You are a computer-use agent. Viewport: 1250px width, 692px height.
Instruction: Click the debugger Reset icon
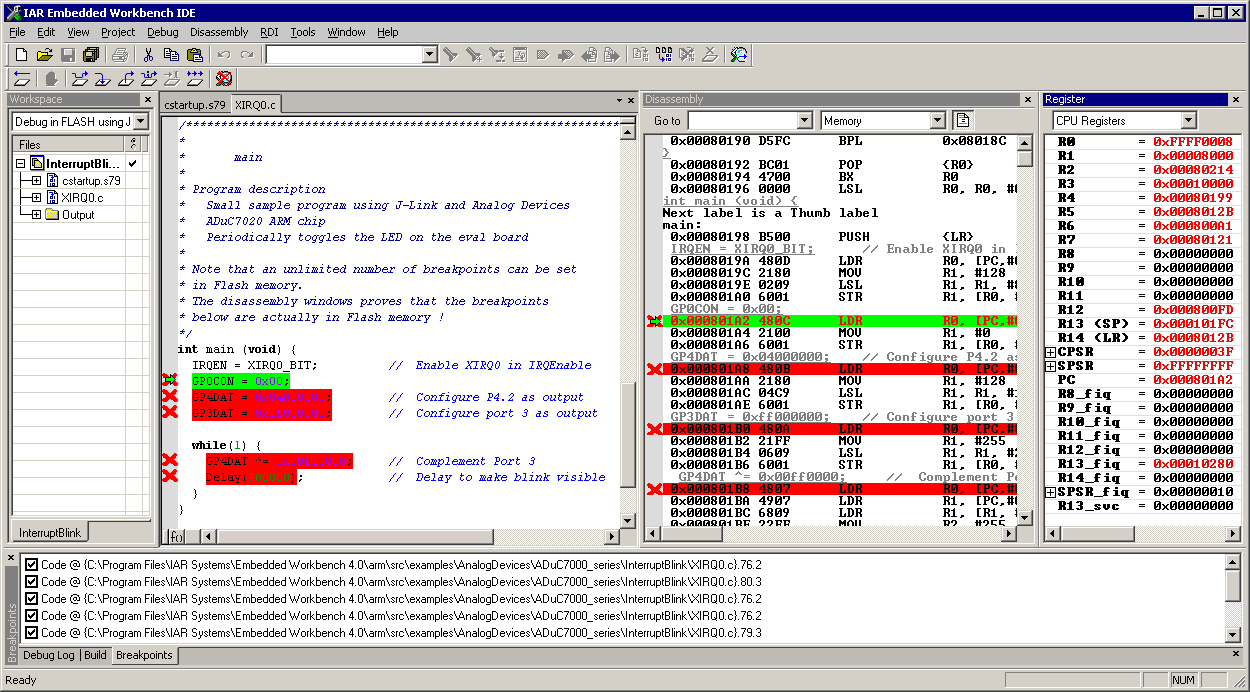coord(21,78)
